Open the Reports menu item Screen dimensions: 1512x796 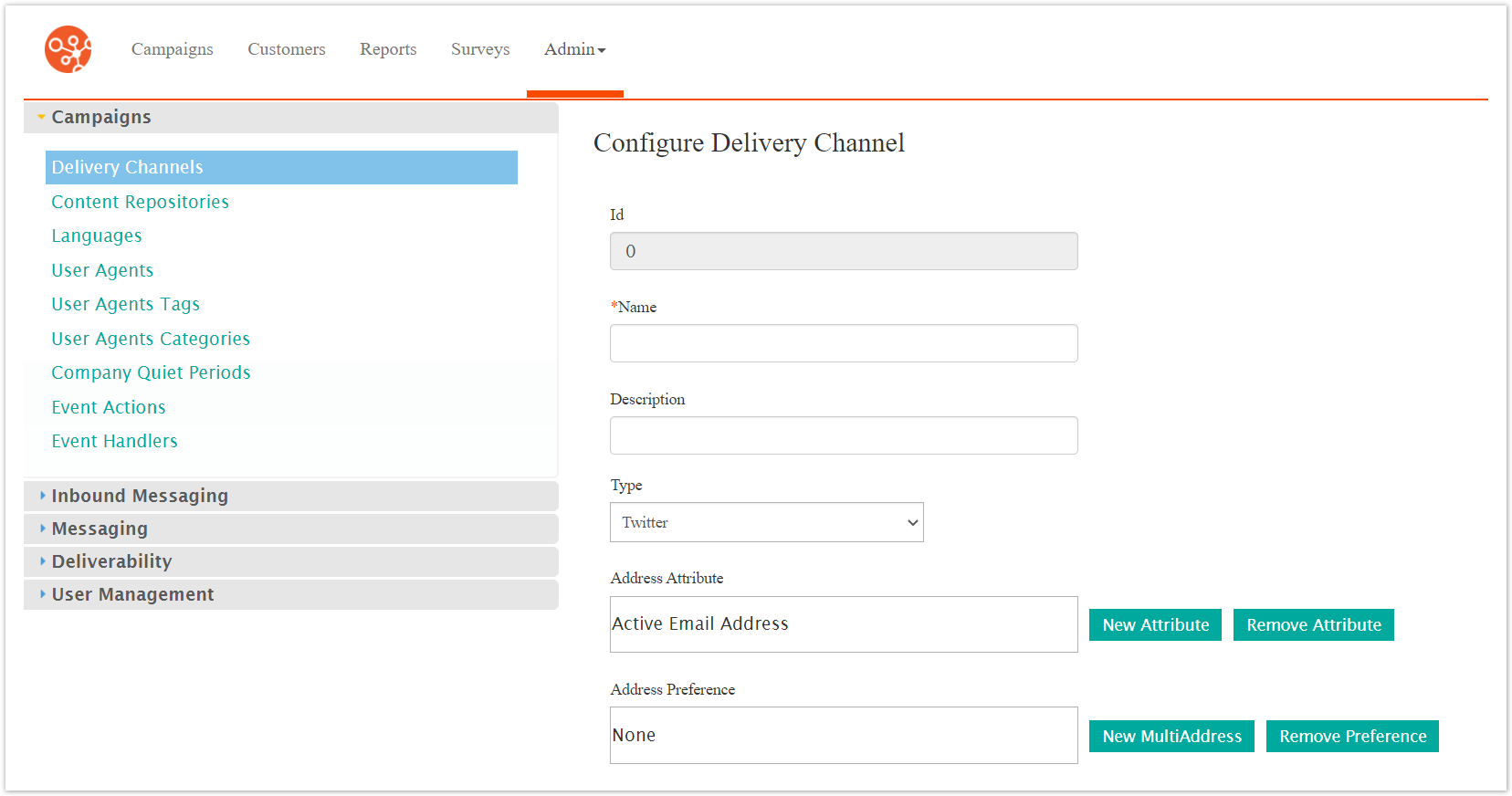[388, 49]
